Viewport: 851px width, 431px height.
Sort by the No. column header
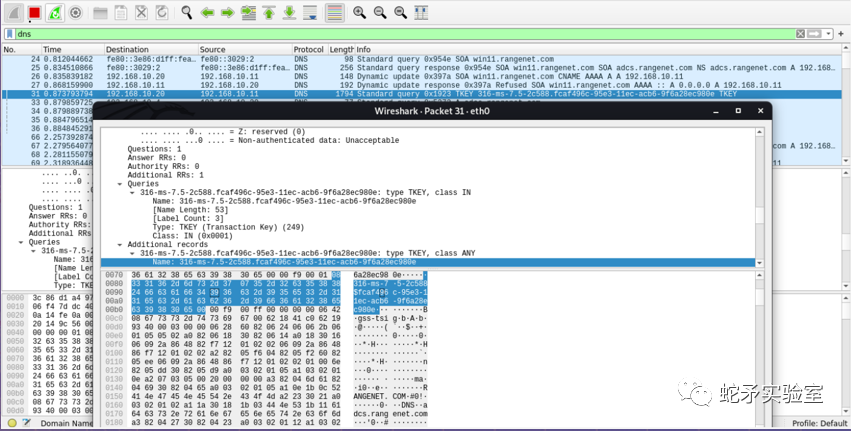pos(21,49)
